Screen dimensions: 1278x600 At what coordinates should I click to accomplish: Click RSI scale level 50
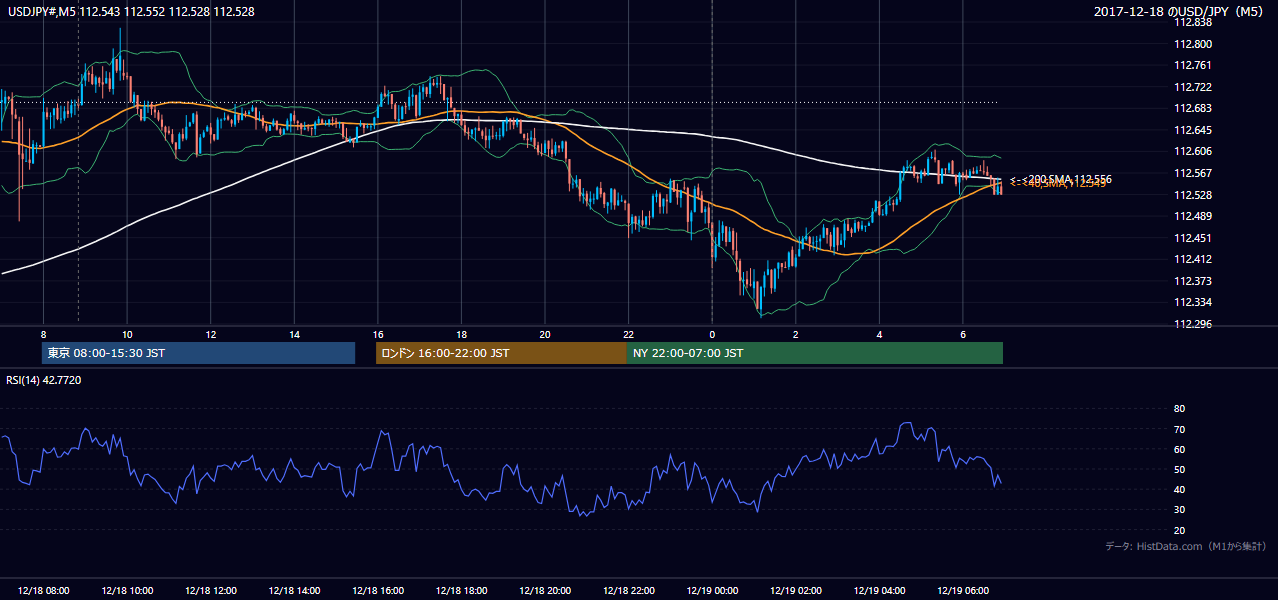pos(1180,469)
